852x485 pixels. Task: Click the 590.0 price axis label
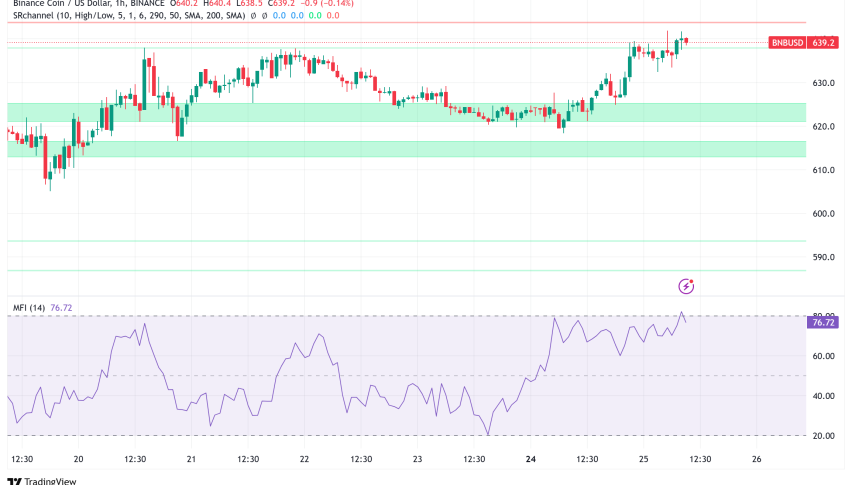click(824, 257)
